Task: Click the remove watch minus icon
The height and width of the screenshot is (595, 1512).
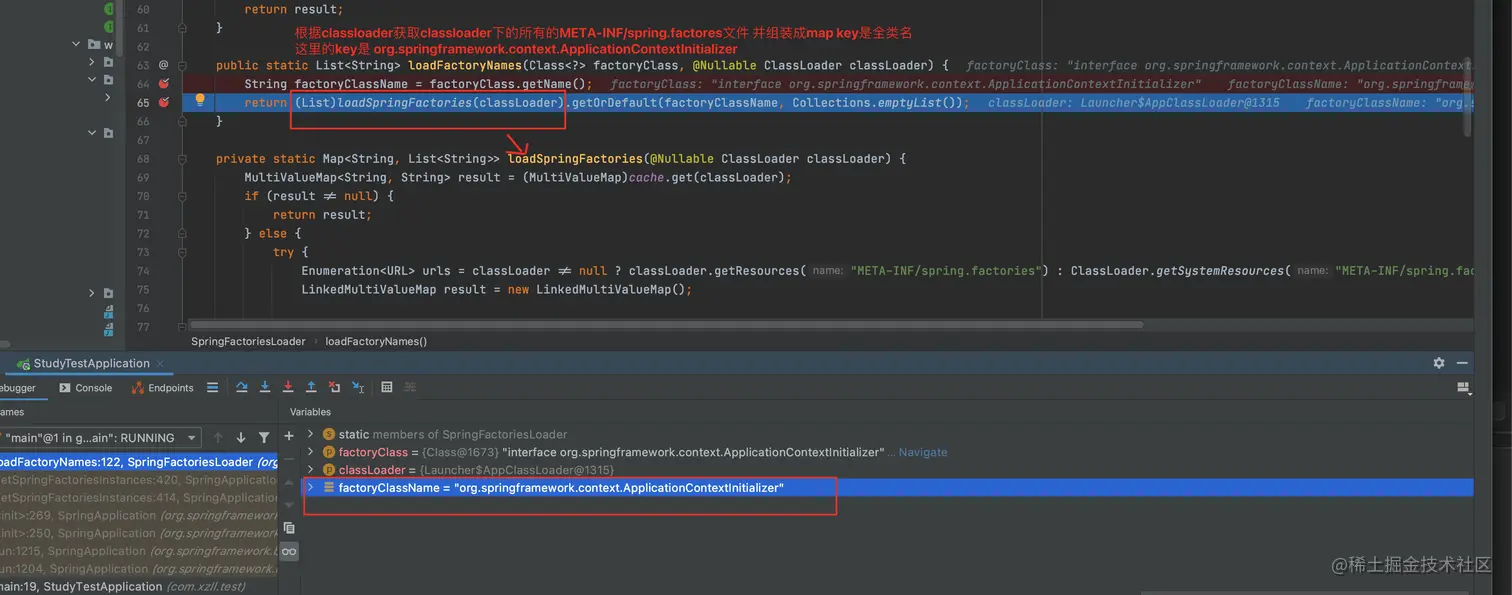Action: tap(289, 458)
